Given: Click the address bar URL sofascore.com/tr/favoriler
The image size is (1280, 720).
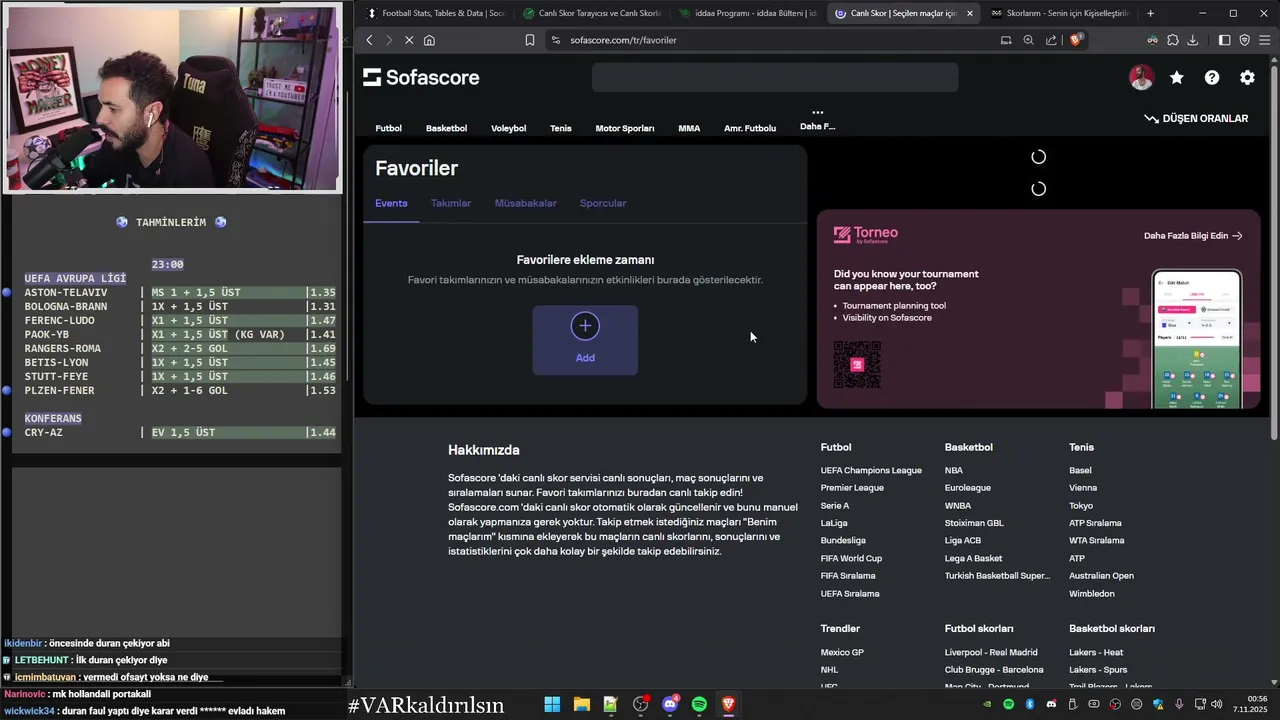Looking at the screenshot, I should [x=624, y=40].
